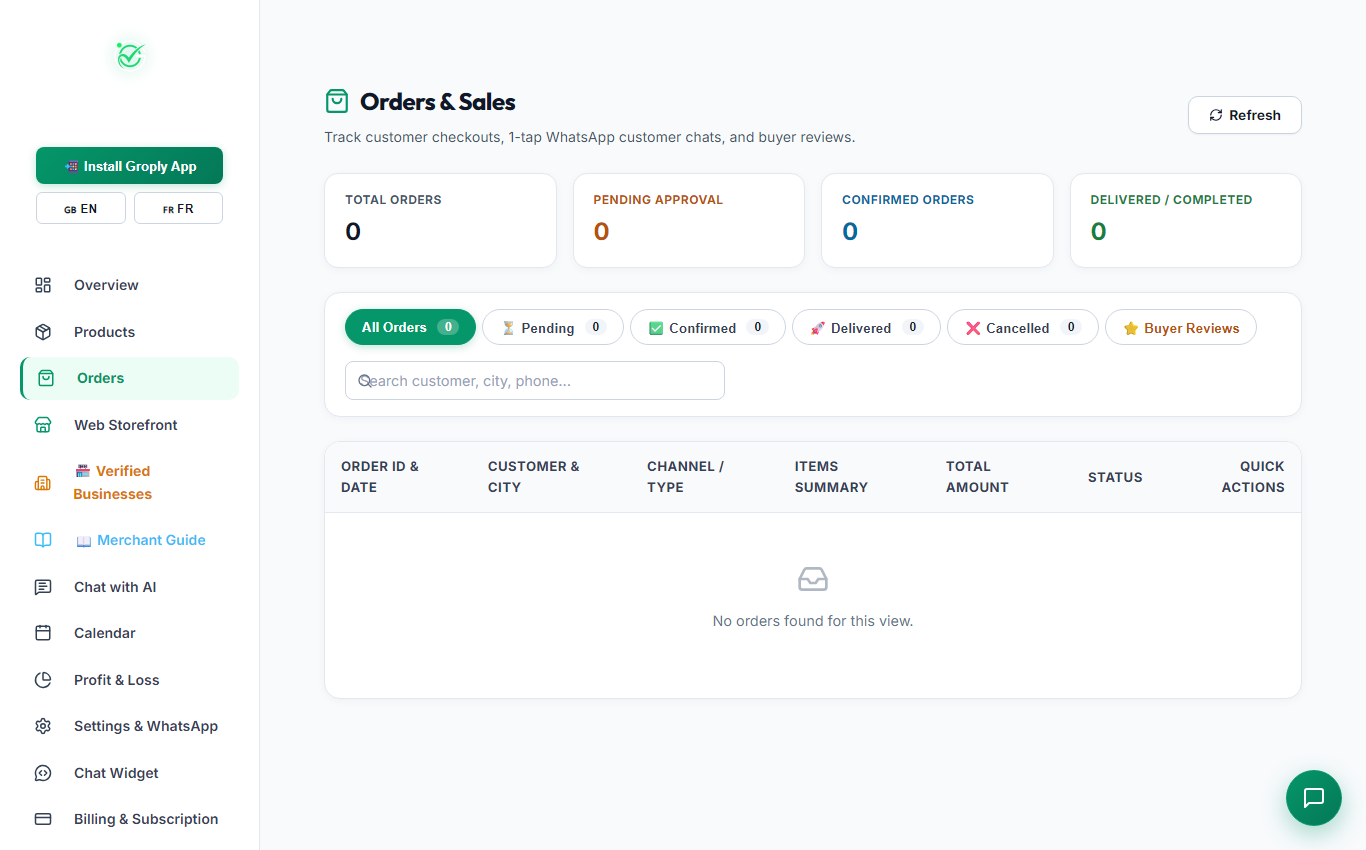The height and width of the screenshot is (850, 1366).
Task: Switch language to FR
Action: coord(178,208)
